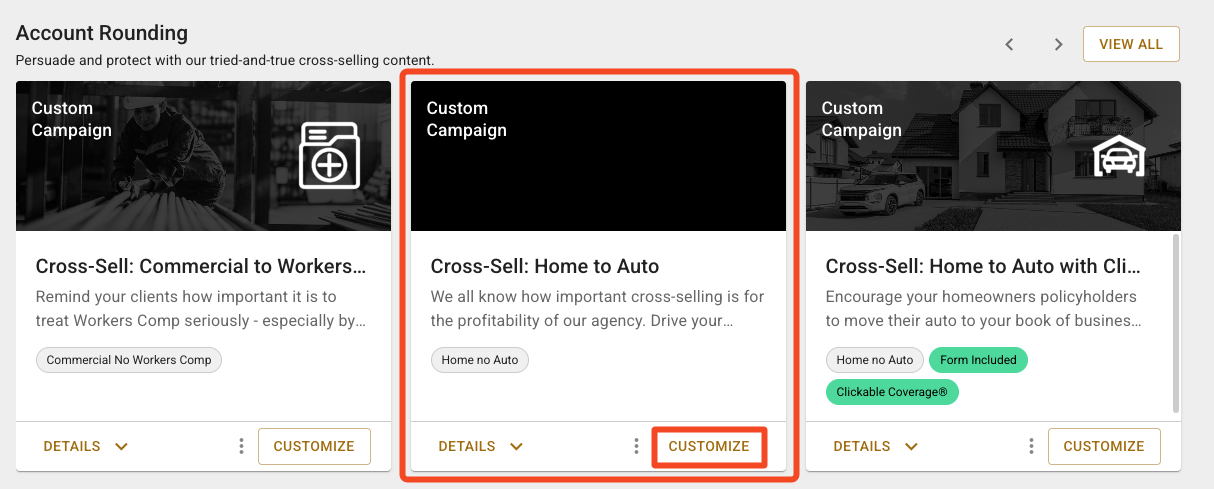
Task: Go to next carousel page arrow
Action: [1058, 45]
